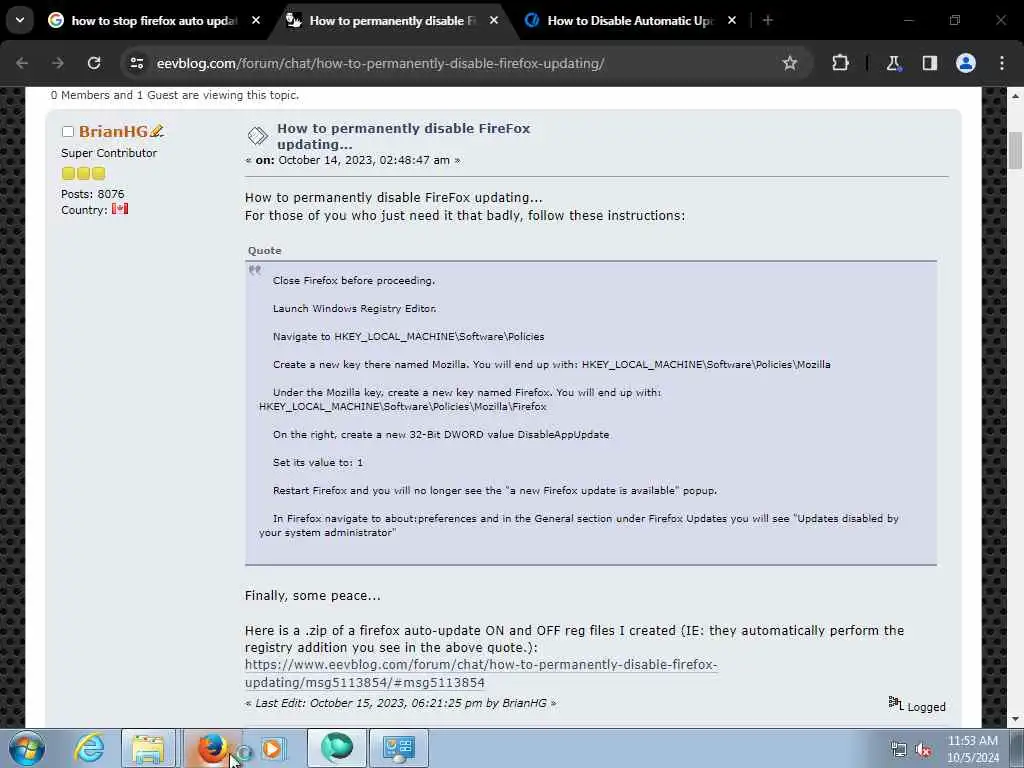Tick the checkbox beside BrianHG

(x=67, y=132)
